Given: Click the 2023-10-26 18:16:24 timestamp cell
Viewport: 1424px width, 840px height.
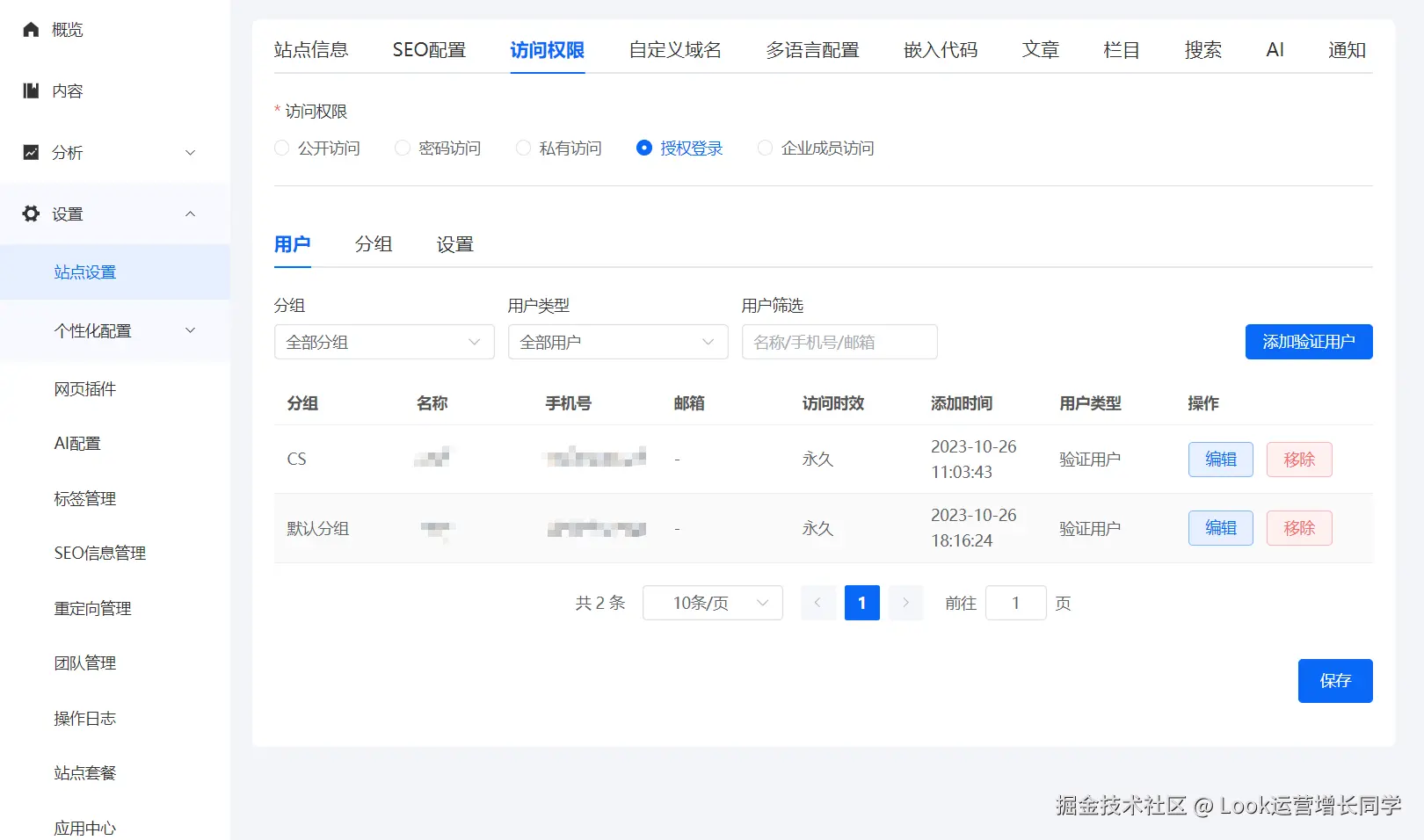Looking at the screenshot, I should tap(974, 528).
